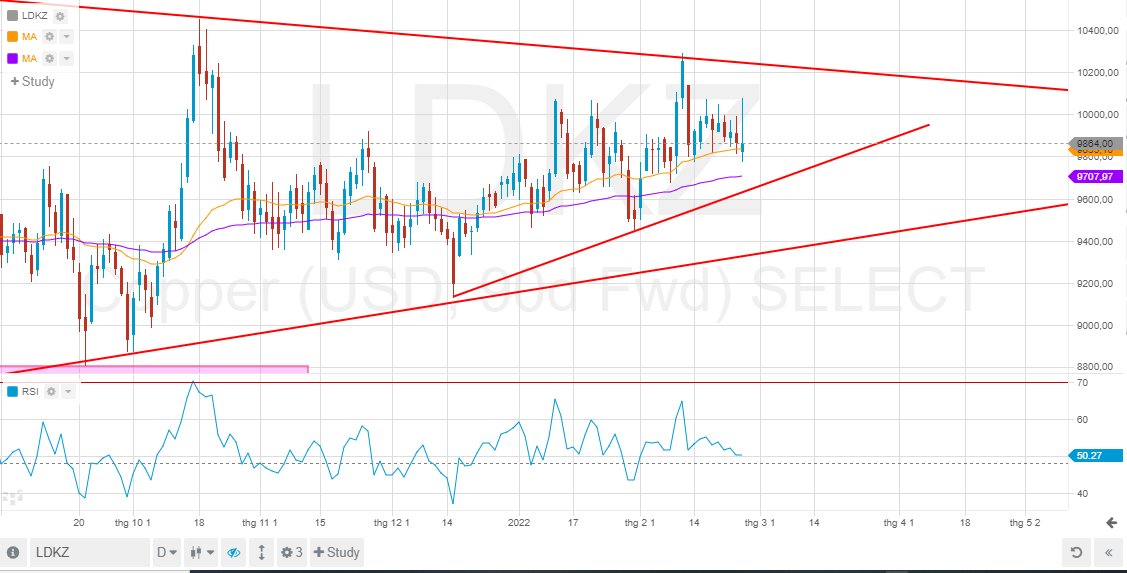The image size is (1127, 573).
Task: Open RSI study settings gear
Action: pos(52,392)
